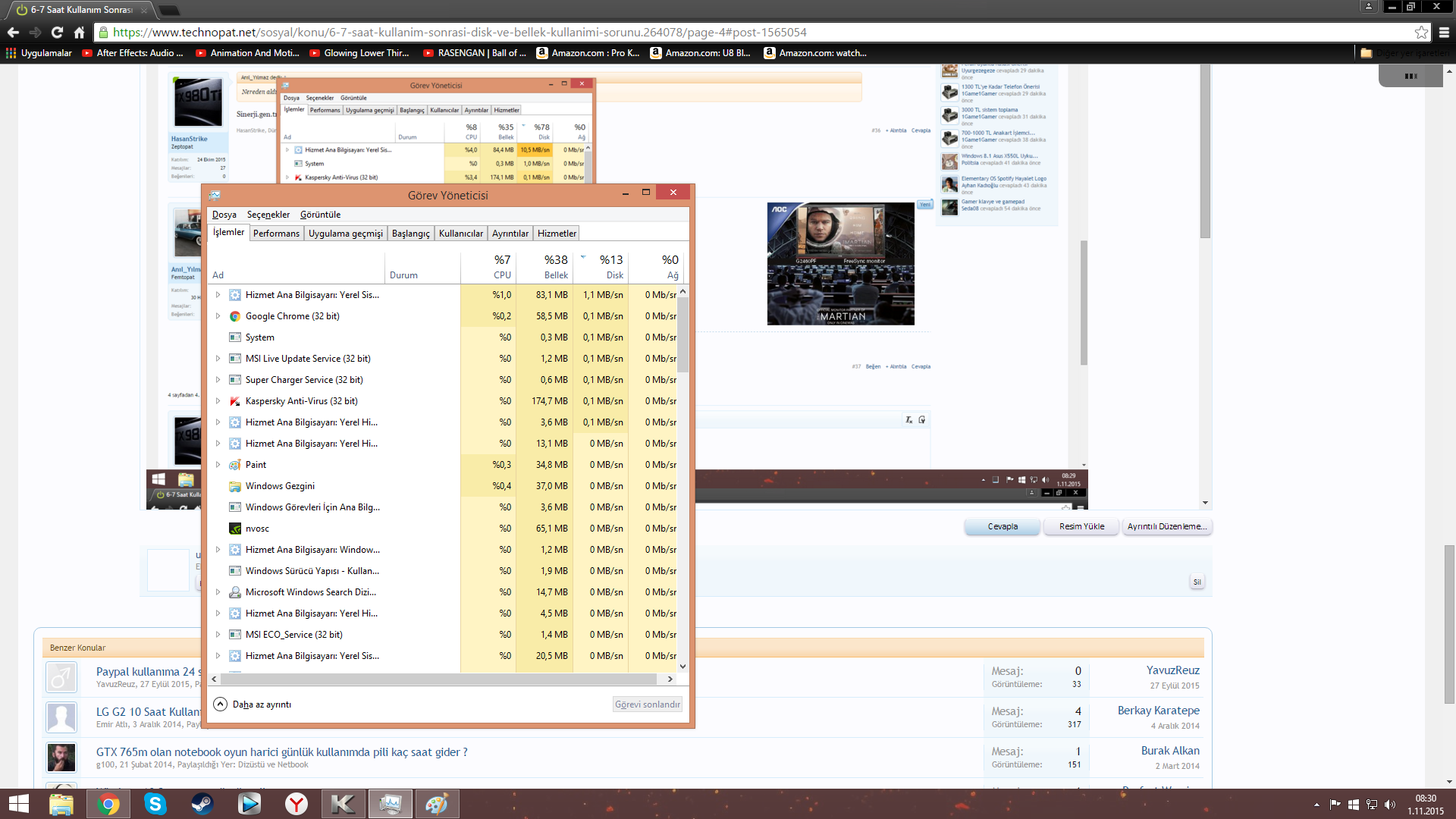The width and height of the screenshot is (1456, 819).
Task: Switch to the Kullanıcılar tab
Action: click(x=461, y=234)
